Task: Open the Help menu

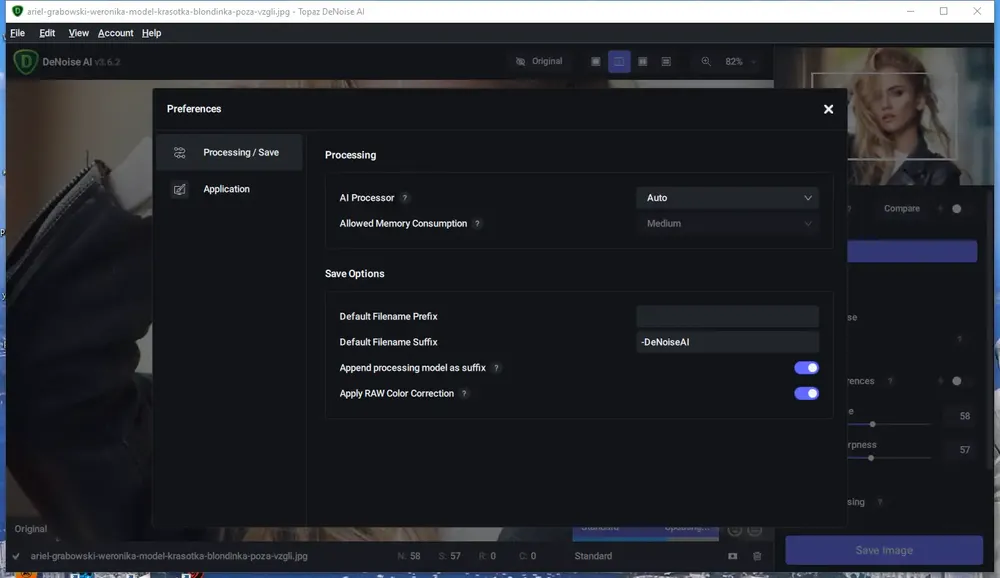Action: [x=151, y=33]
